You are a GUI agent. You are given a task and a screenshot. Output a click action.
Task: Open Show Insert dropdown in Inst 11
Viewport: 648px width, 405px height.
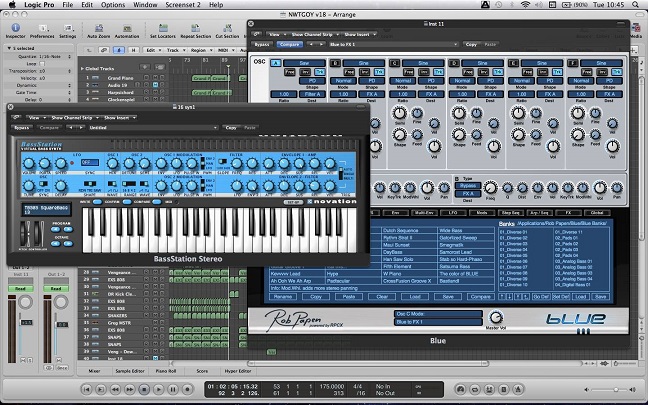(359, 34)
